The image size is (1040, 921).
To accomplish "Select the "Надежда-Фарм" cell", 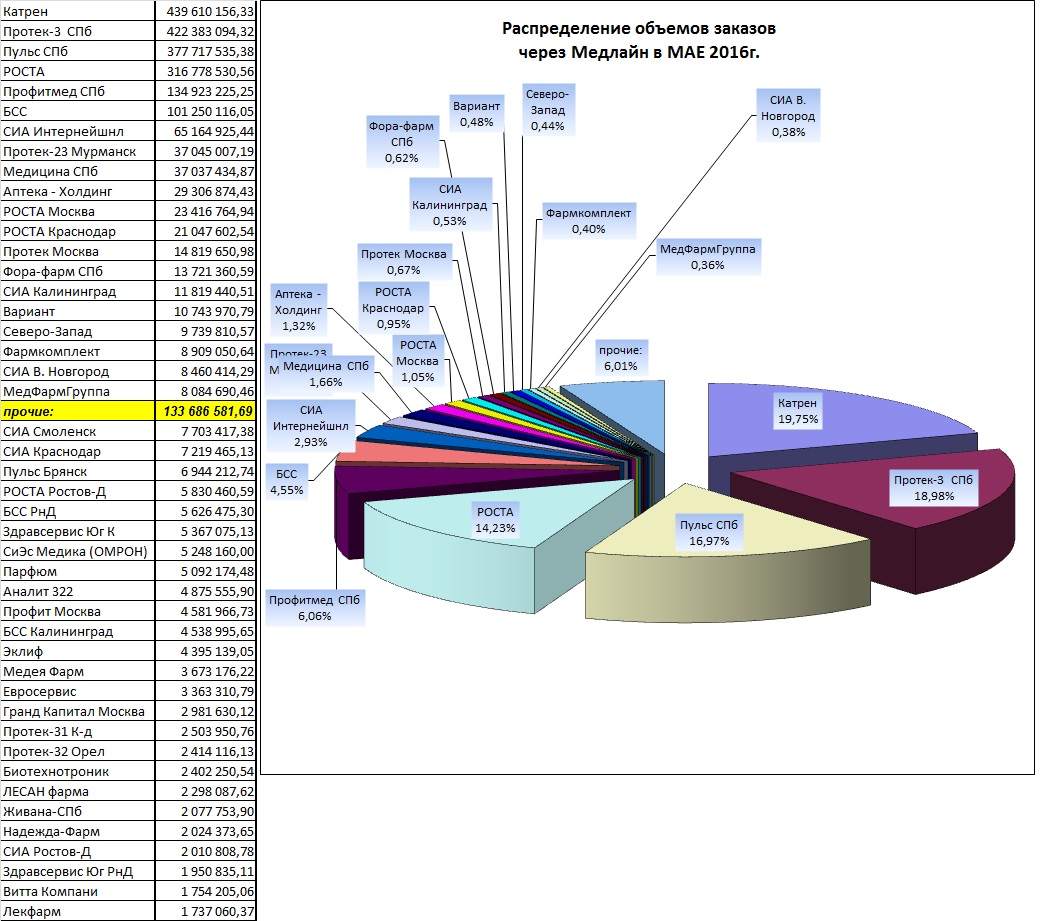I will [78, 831].
